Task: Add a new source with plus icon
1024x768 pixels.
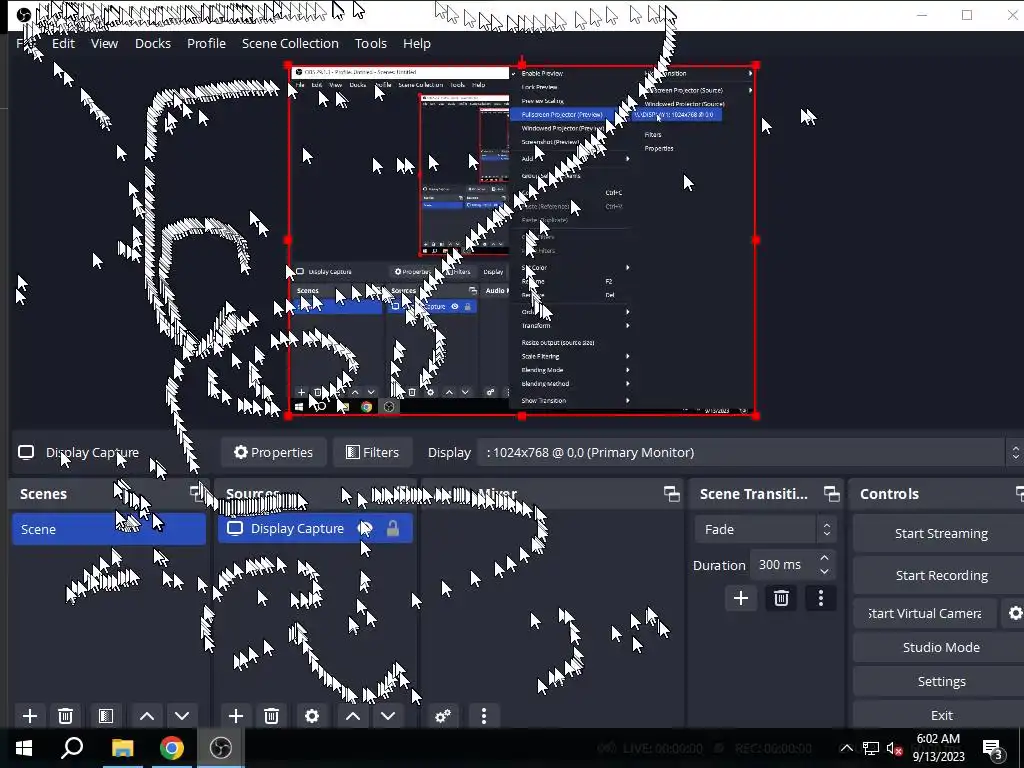Action: tap(236, 716)
